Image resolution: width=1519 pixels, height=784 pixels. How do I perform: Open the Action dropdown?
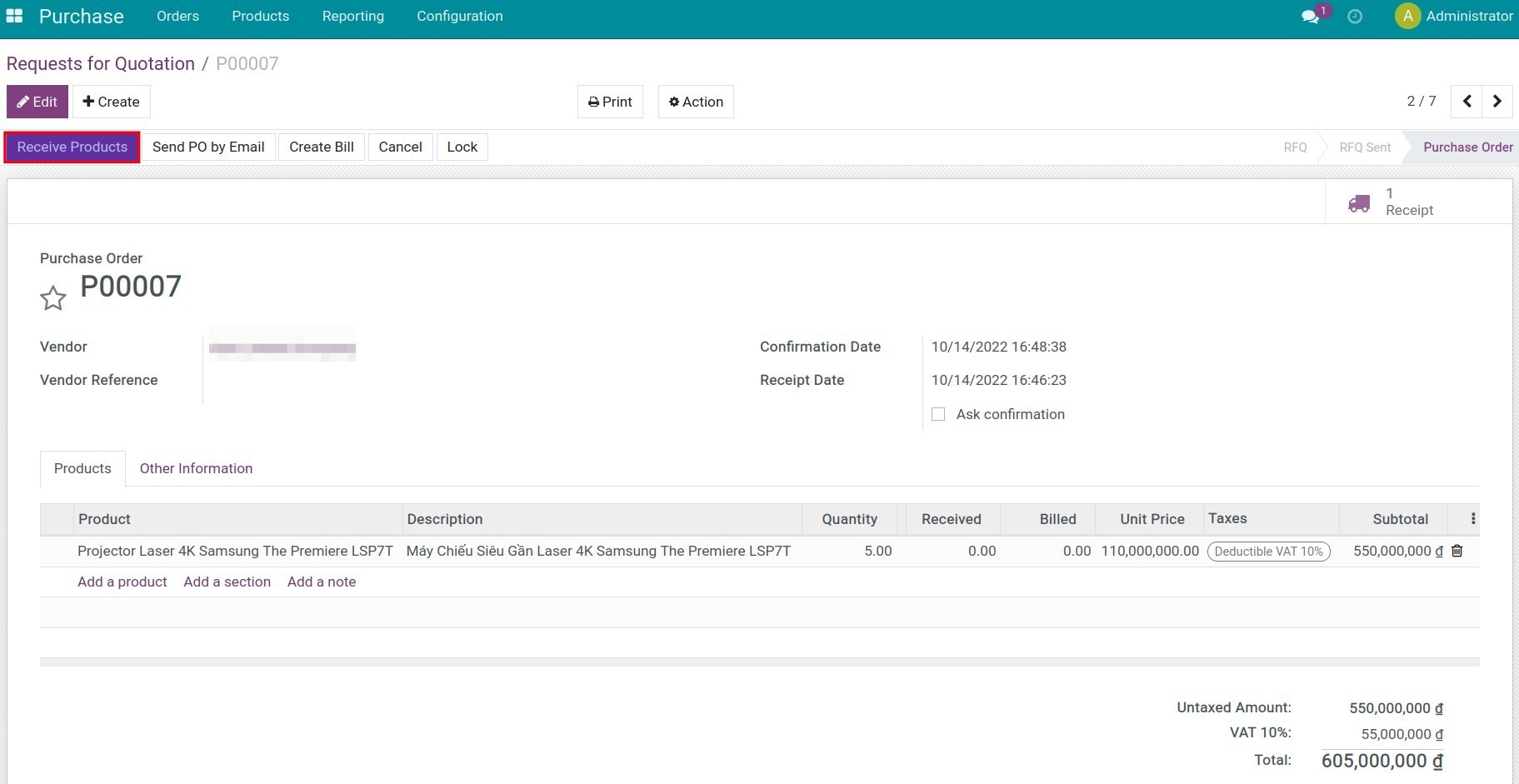[x=696, y=102]
